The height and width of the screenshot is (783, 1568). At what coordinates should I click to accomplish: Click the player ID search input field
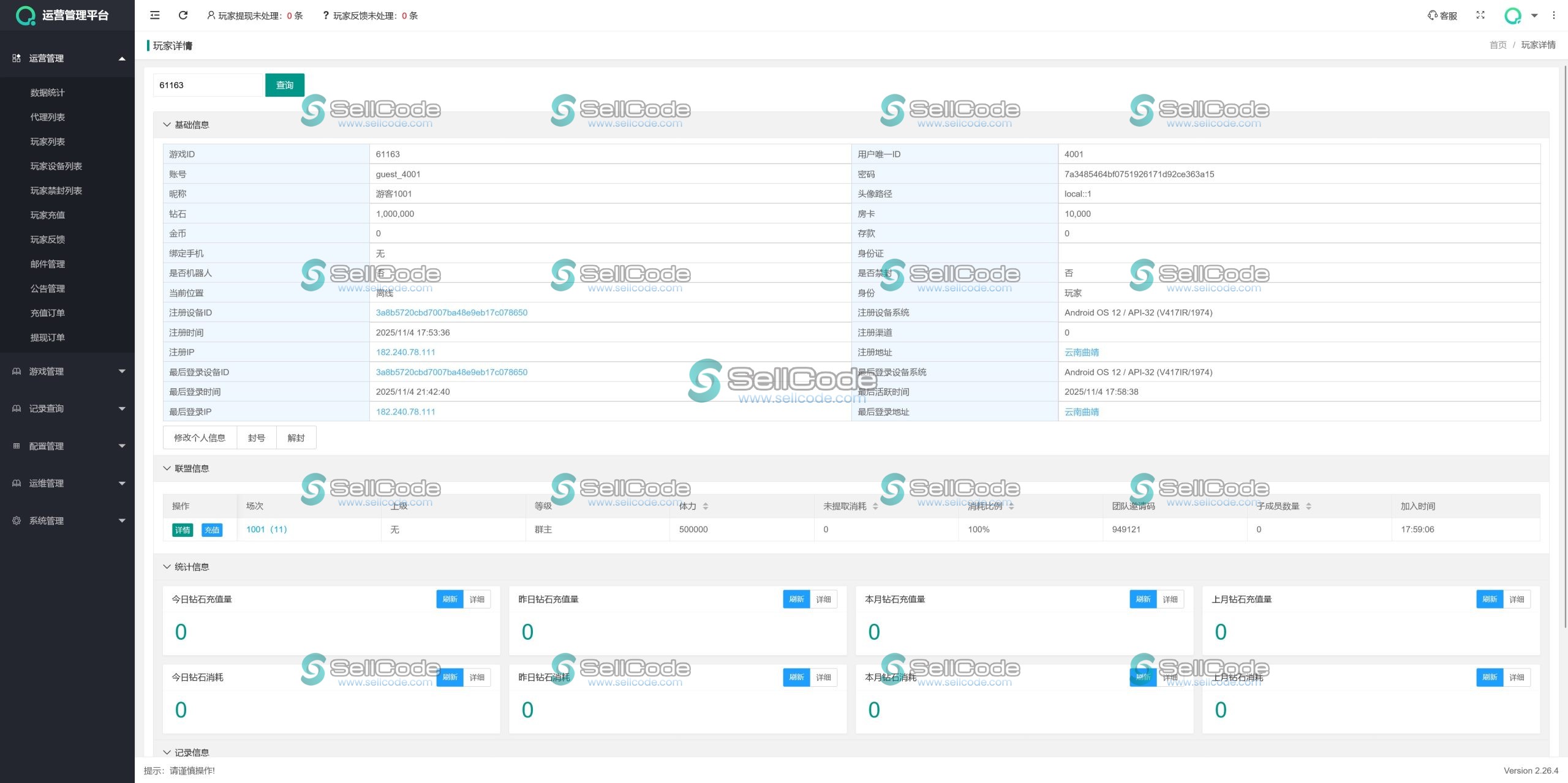(x=208, y=85)
